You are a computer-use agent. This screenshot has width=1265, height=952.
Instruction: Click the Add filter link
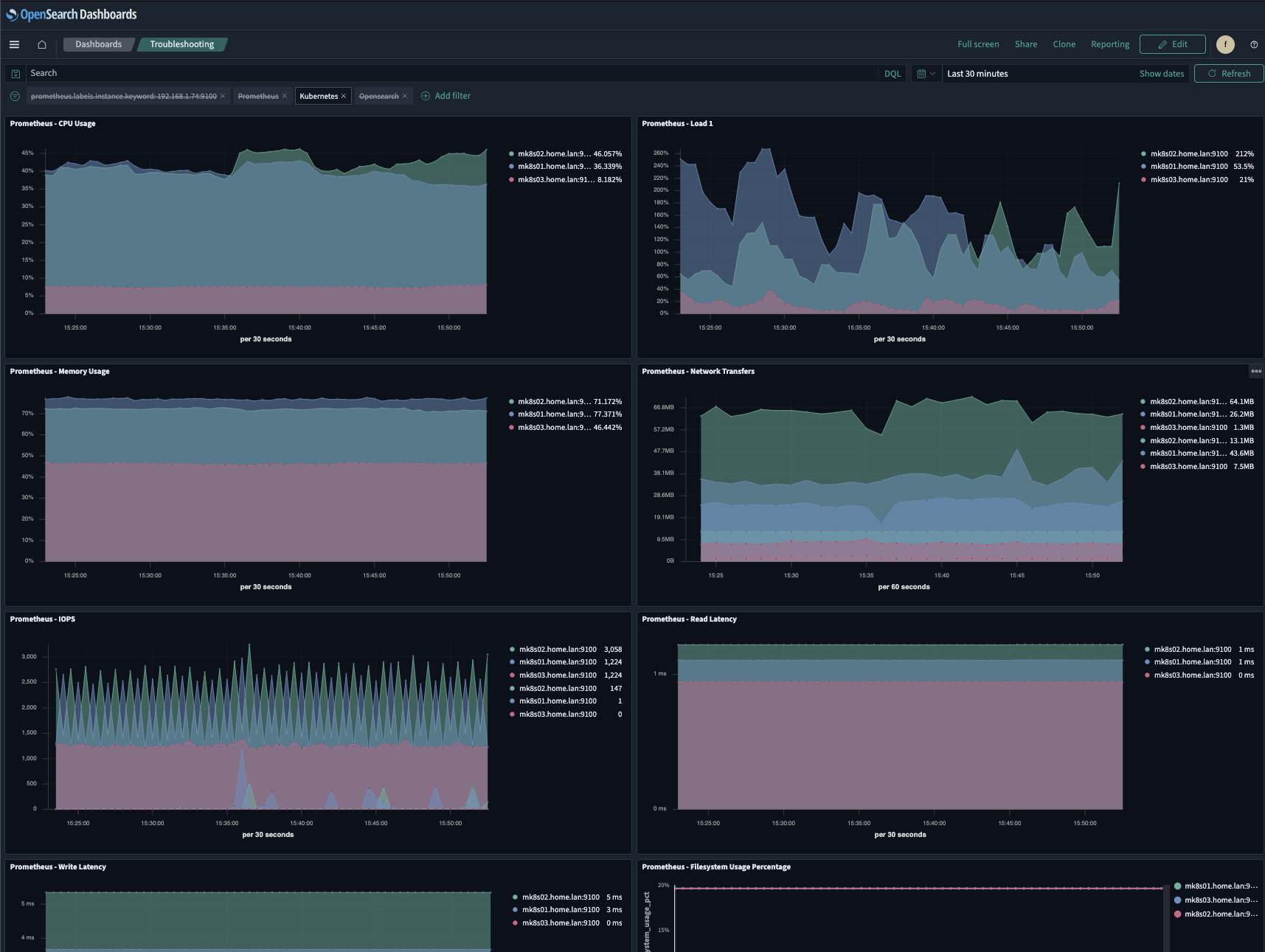(451, 96)
